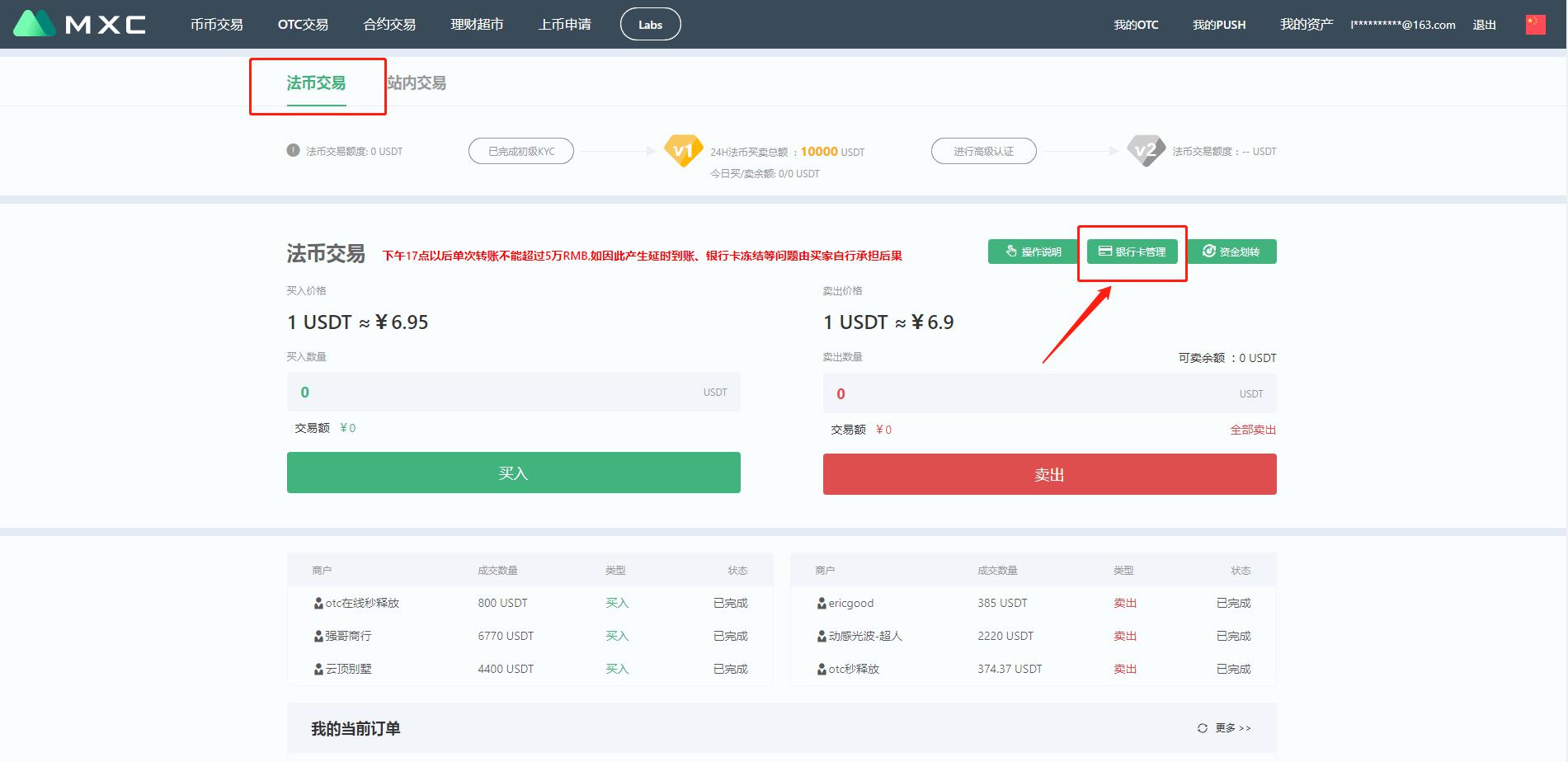Click the merchant icon beside otc在线秒释放

318,604
